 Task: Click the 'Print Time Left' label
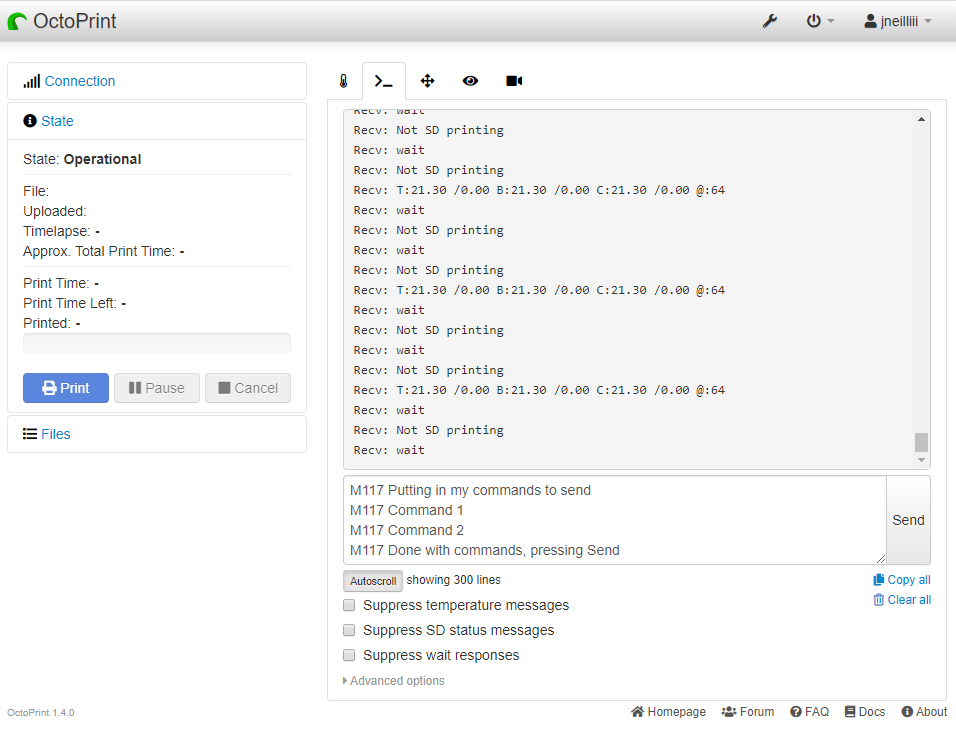[70, 303]
